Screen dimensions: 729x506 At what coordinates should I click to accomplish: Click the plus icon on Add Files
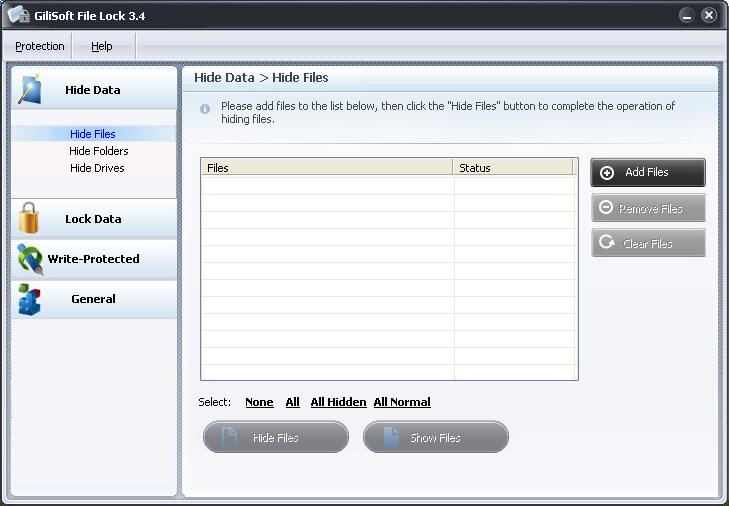tap(607, 173)
